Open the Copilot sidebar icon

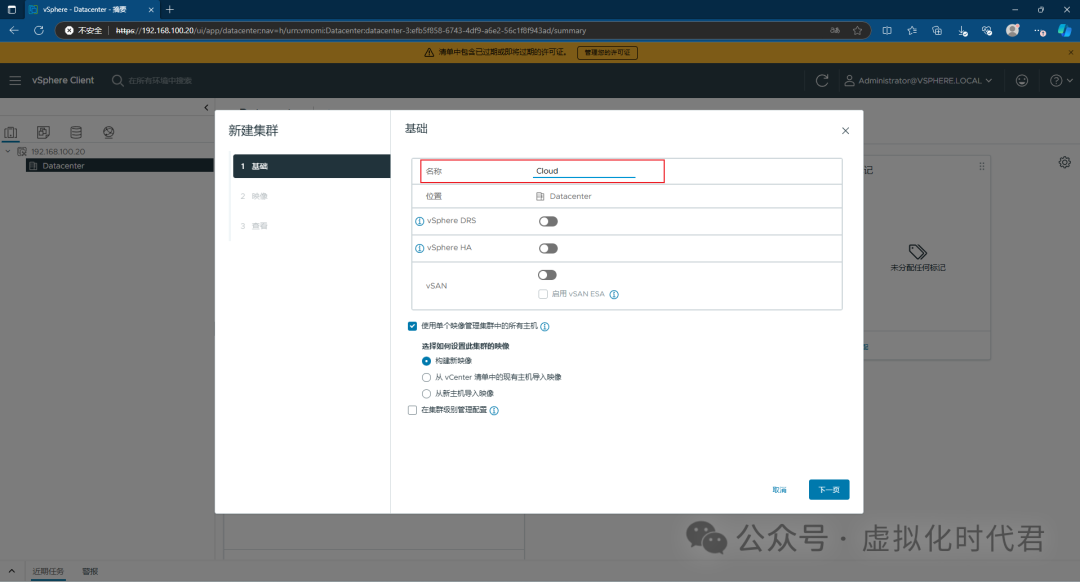tap(1065, 30)
